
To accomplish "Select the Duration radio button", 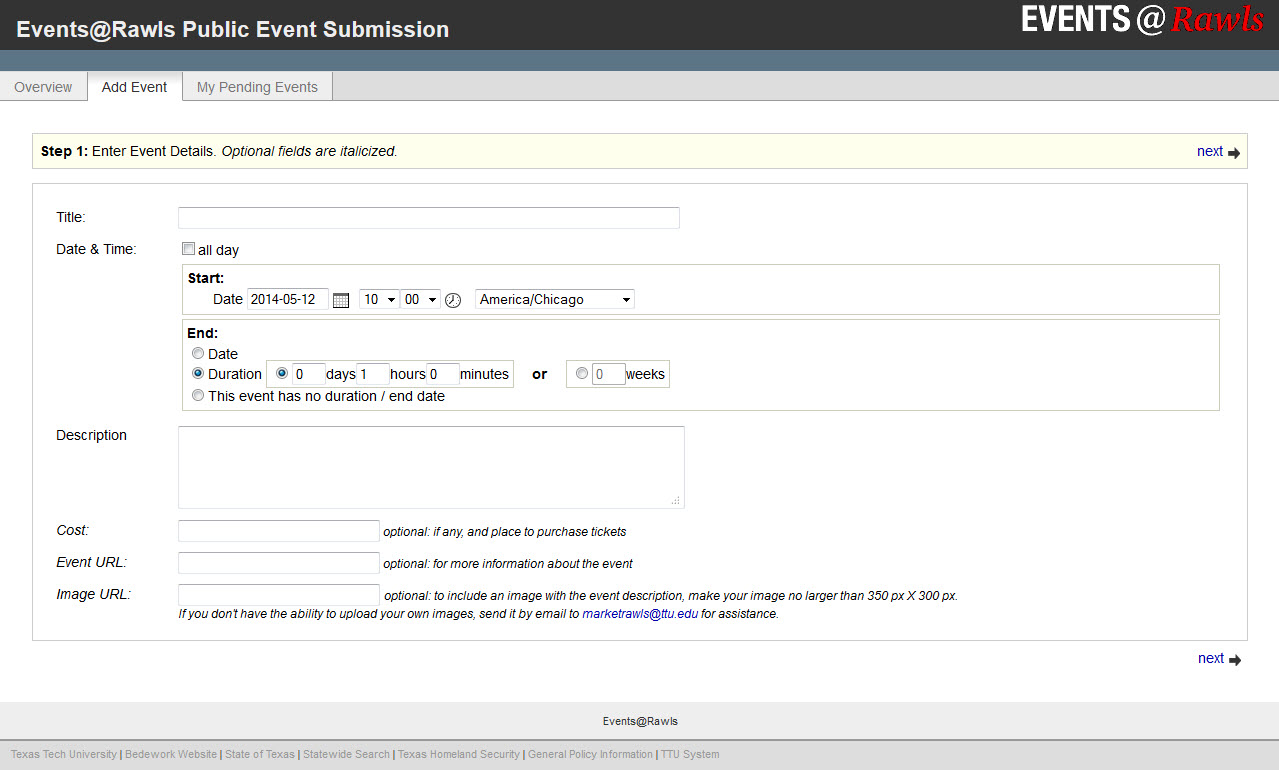I will [x=198, y=374].
